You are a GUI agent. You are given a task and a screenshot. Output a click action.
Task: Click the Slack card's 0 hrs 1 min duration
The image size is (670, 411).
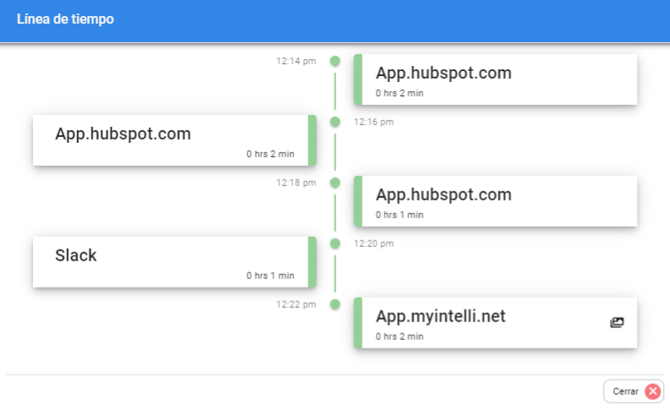coord(270,276)
